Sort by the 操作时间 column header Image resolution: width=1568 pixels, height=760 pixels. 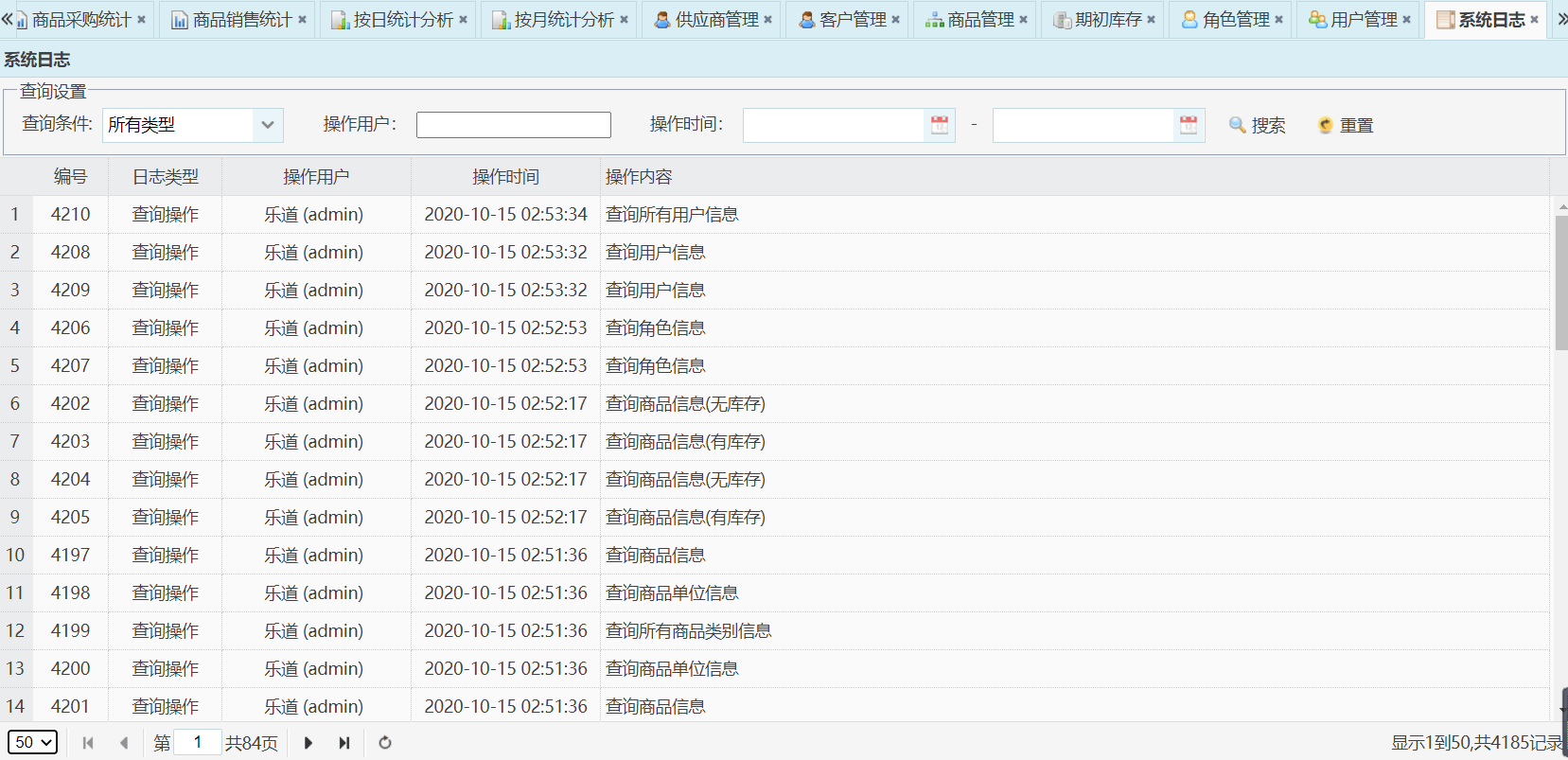pyautogui.click(x=505, y=177)
